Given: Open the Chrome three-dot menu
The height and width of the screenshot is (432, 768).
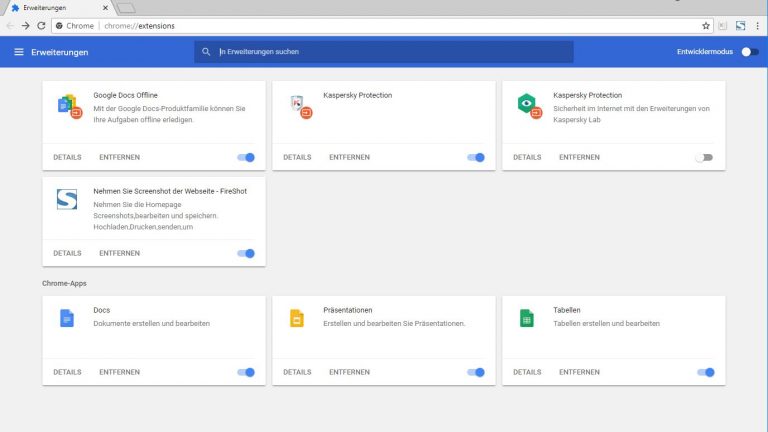Looking at the screenshot, I should point(757,25).
